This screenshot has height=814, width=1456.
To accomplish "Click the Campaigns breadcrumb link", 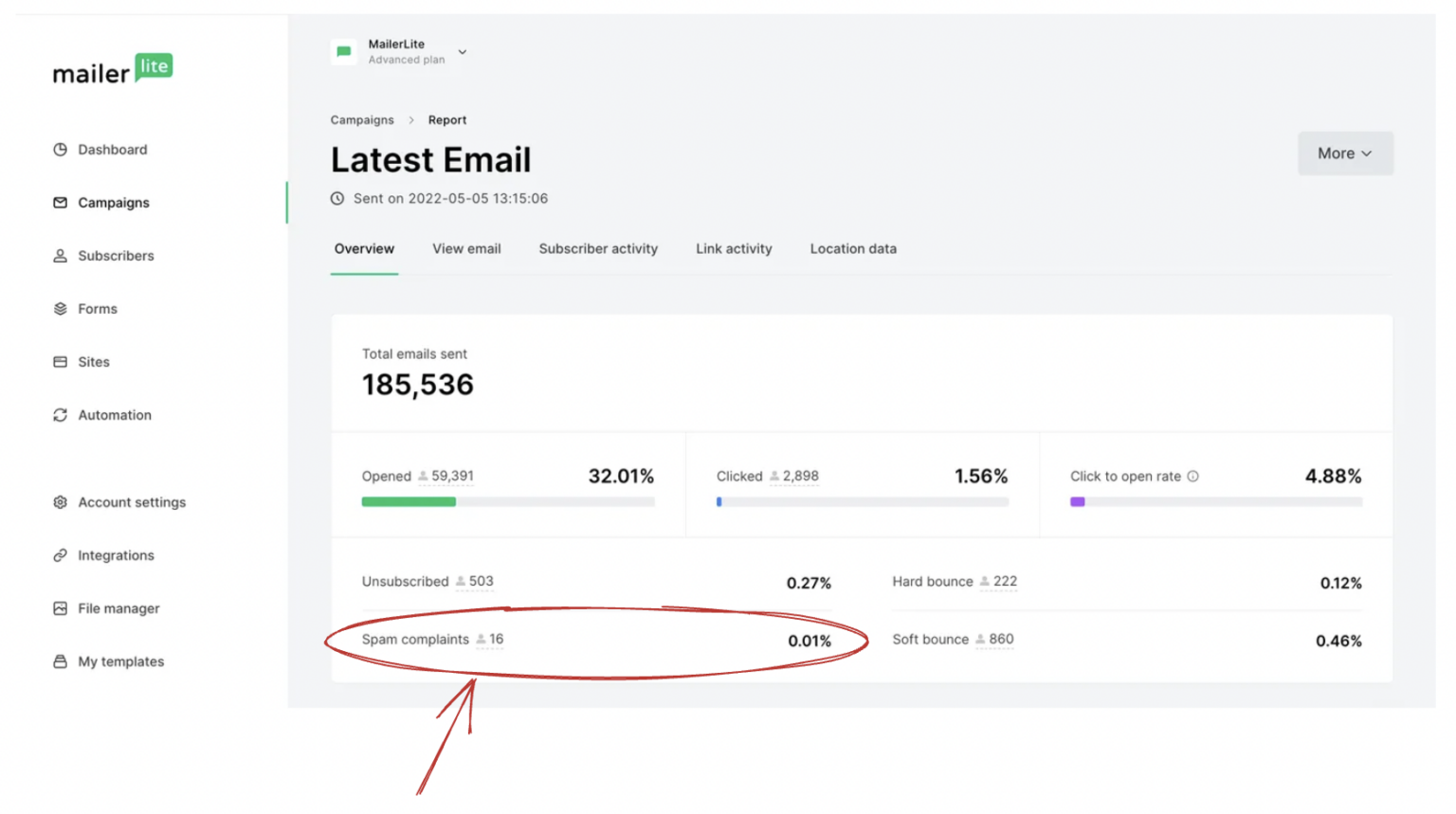I will point(361,119).
